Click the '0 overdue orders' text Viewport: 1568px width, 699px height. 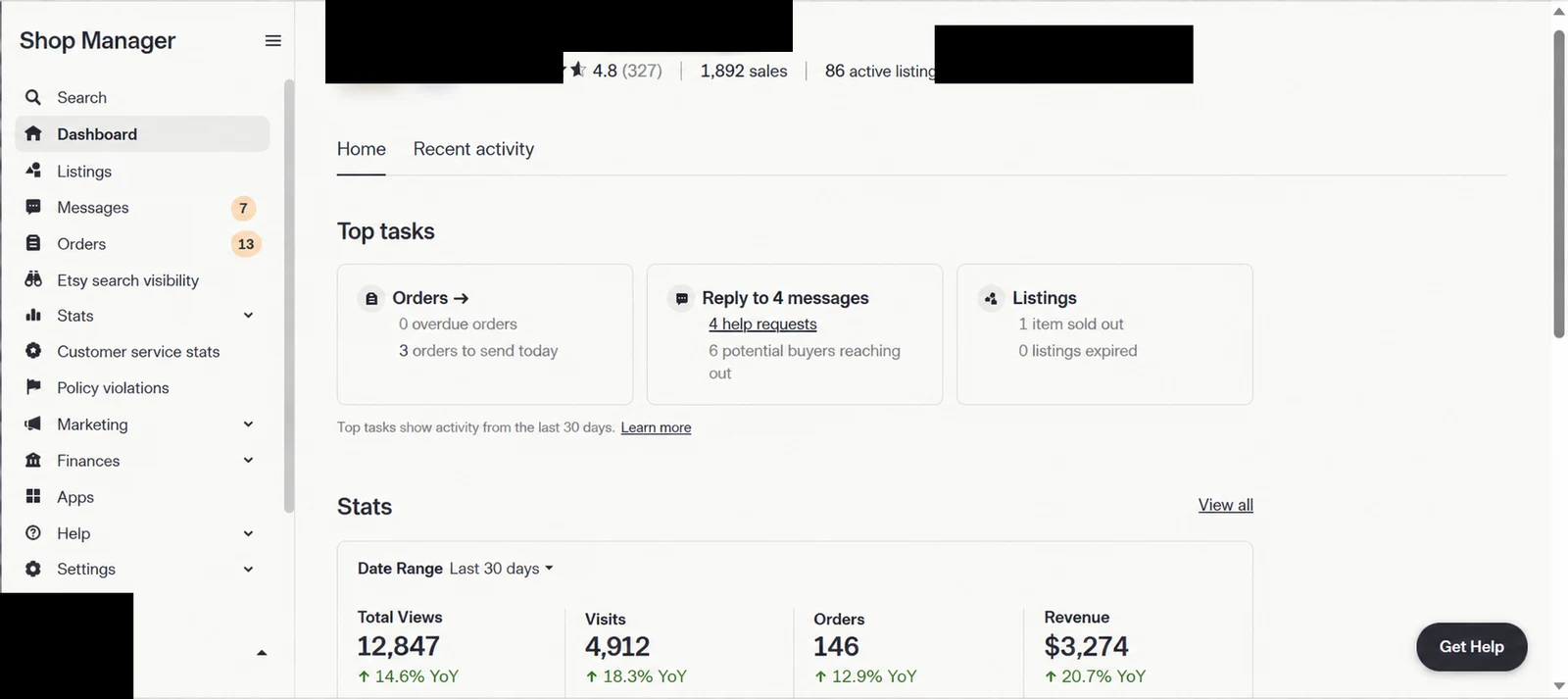pos(458,324)
